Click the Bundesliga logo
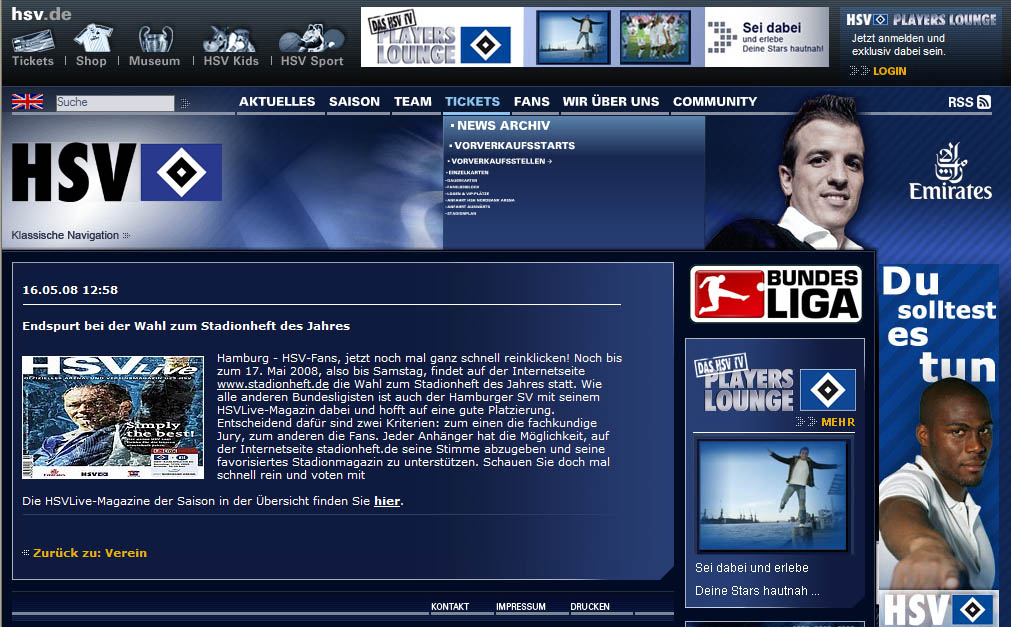The image size is (1011, 627). (776, 294)
